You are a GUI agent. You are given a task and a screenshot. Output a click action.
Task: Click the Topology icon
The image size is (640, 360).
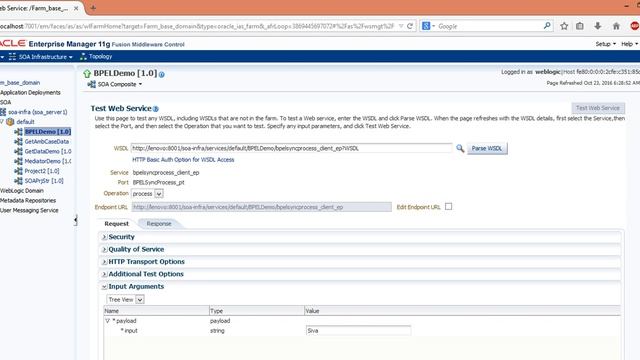point(83,56)
